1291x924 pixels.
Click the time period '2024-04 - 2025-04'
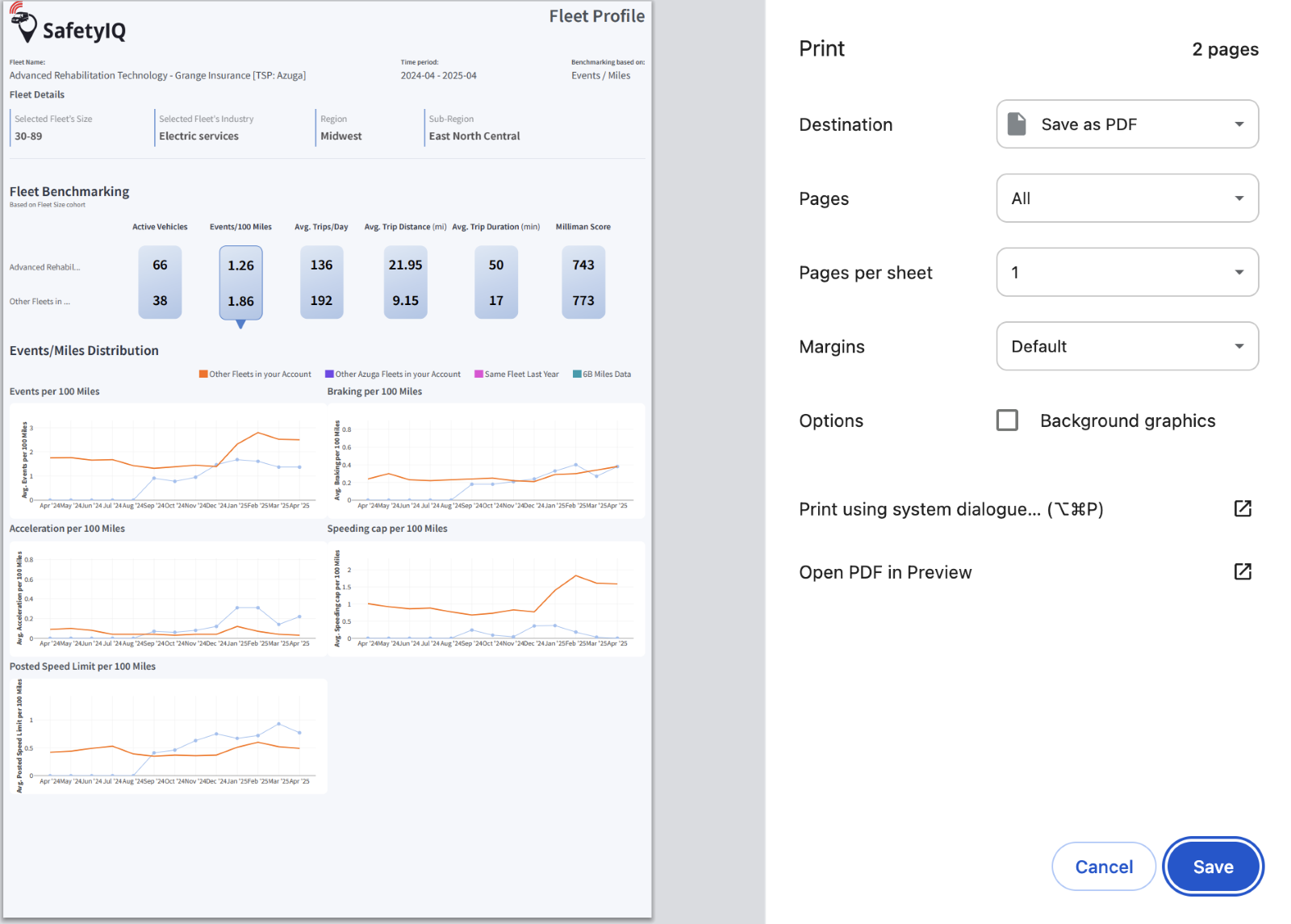(x=439, y=76)
